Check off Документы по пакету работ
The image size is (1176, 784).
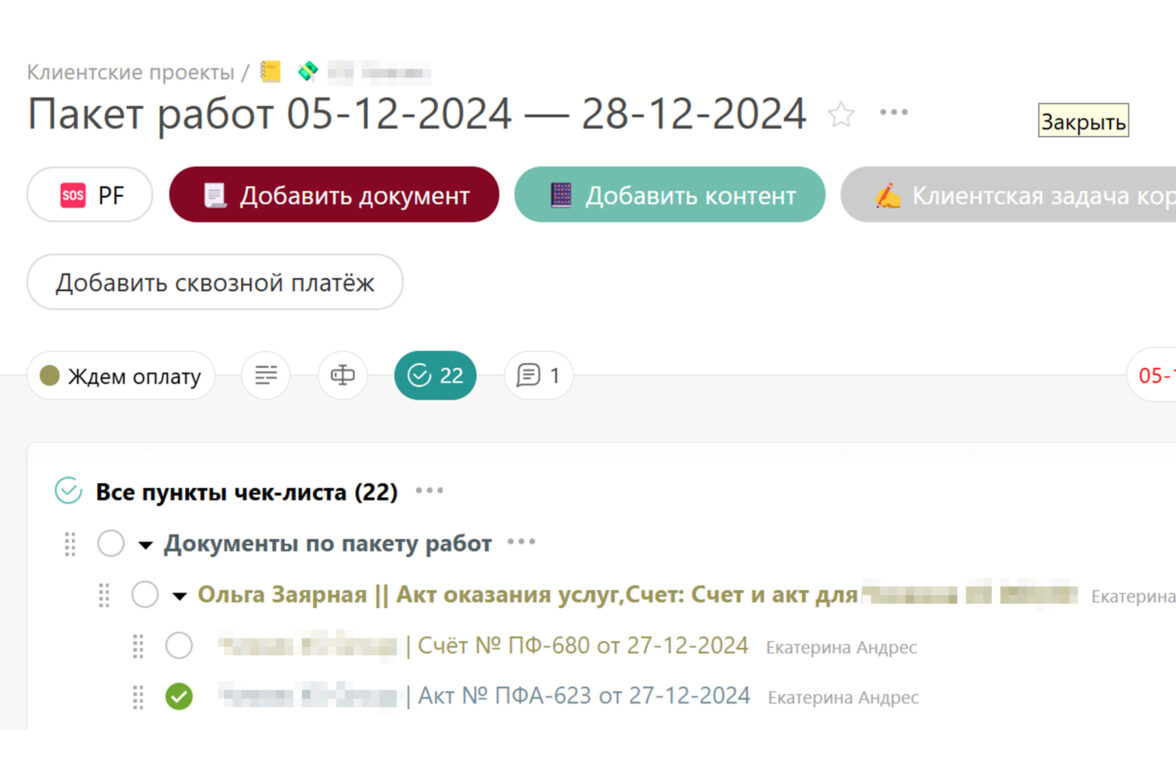(x=111, y=543)
